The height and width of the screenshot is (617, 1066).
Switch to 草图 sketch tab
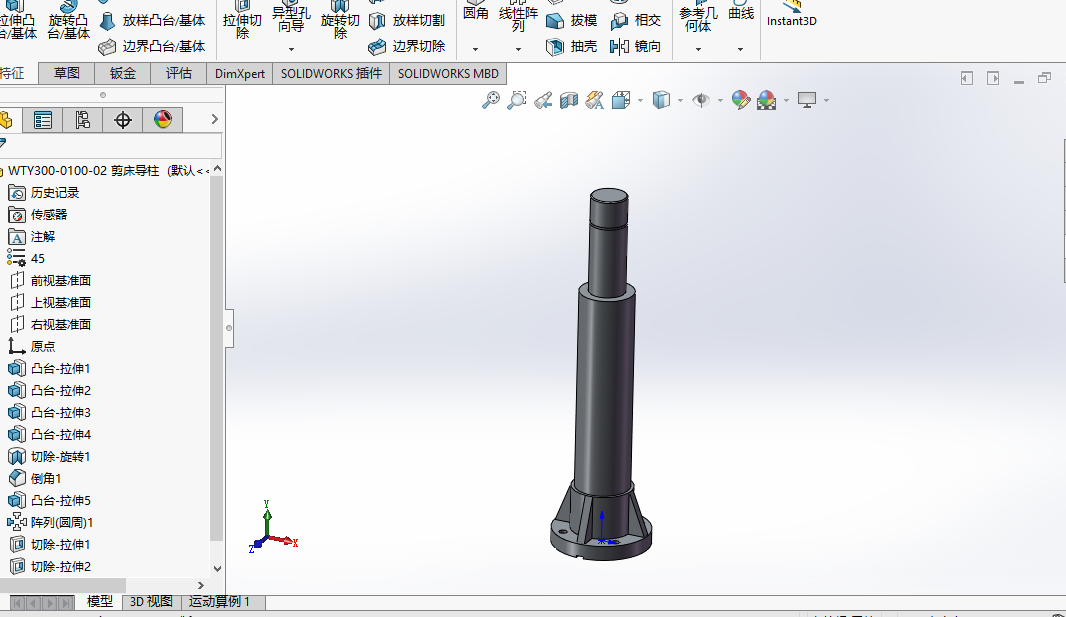(x=67, y=73)
